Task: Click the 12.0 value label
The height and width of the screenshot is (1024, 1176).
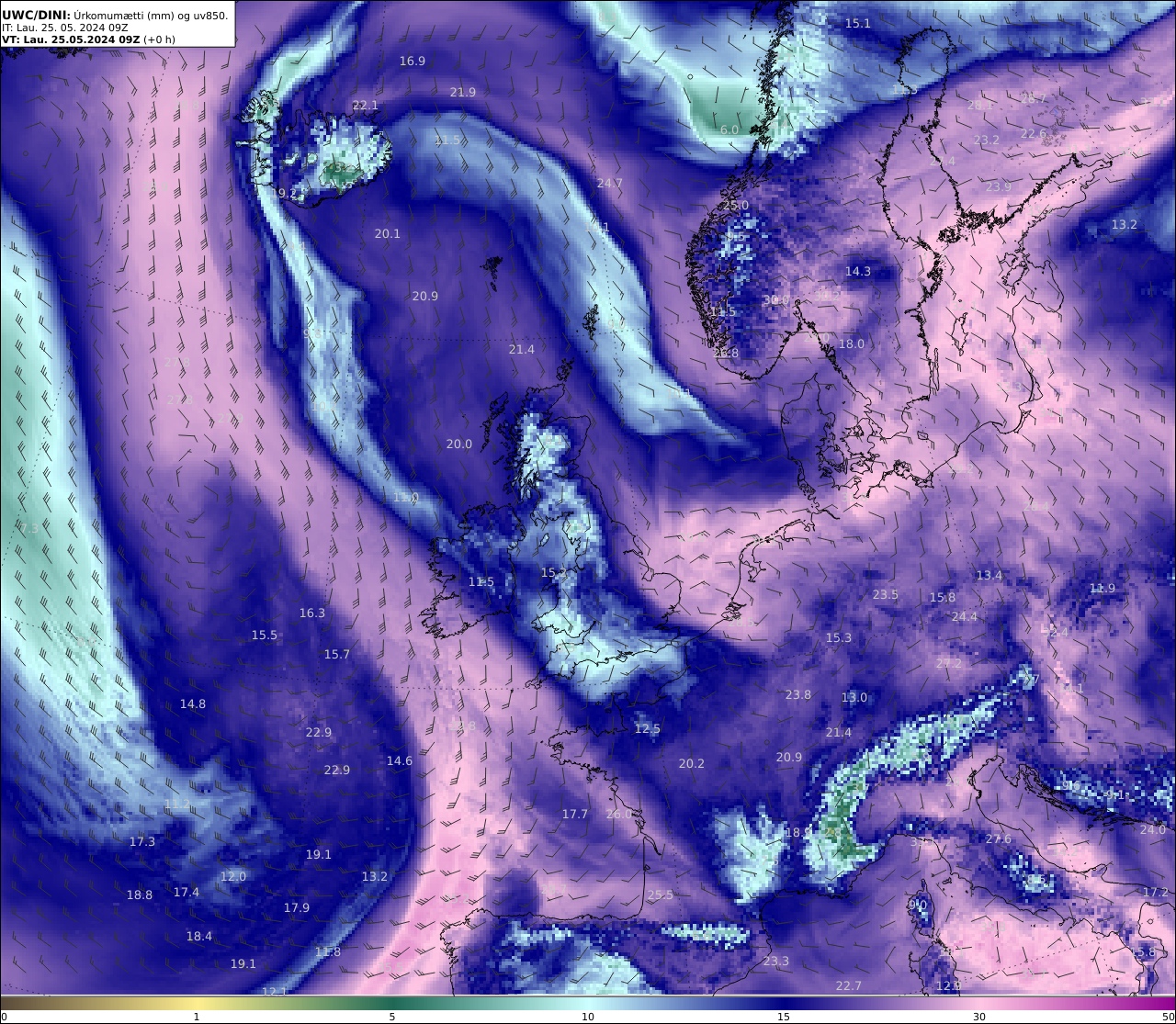Action: point(233,876)
